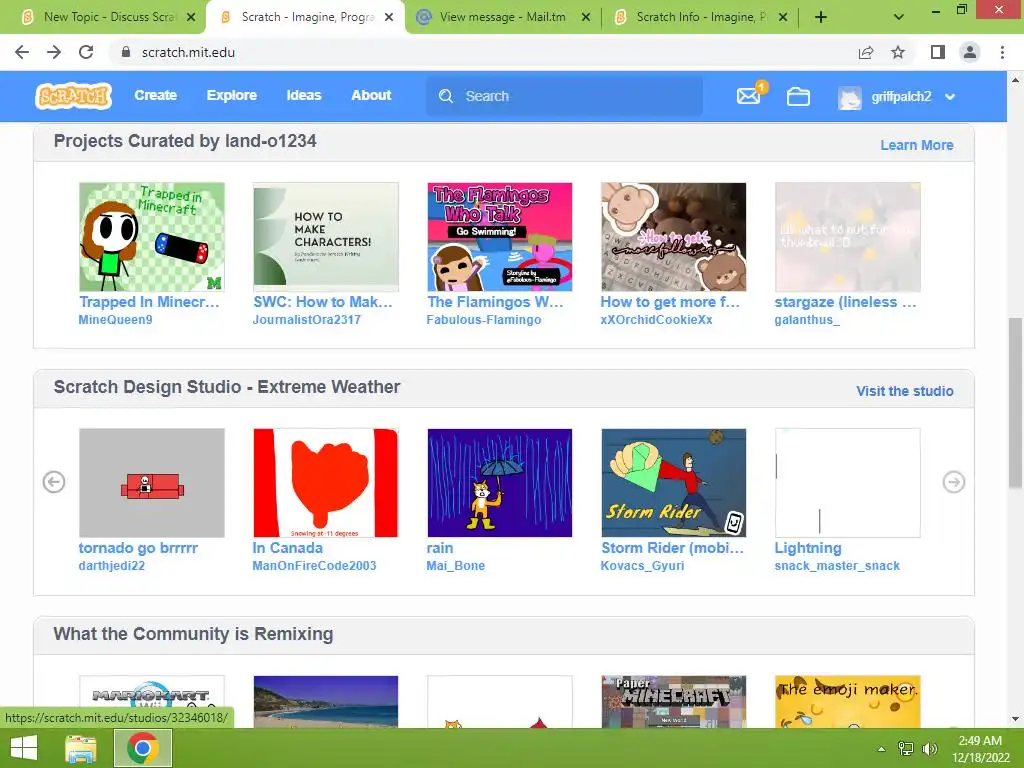Click previous arrow in Extreme Weather carousel
Screen dimensions: 1024x768
pyautogui.click(x=54, y=482)
